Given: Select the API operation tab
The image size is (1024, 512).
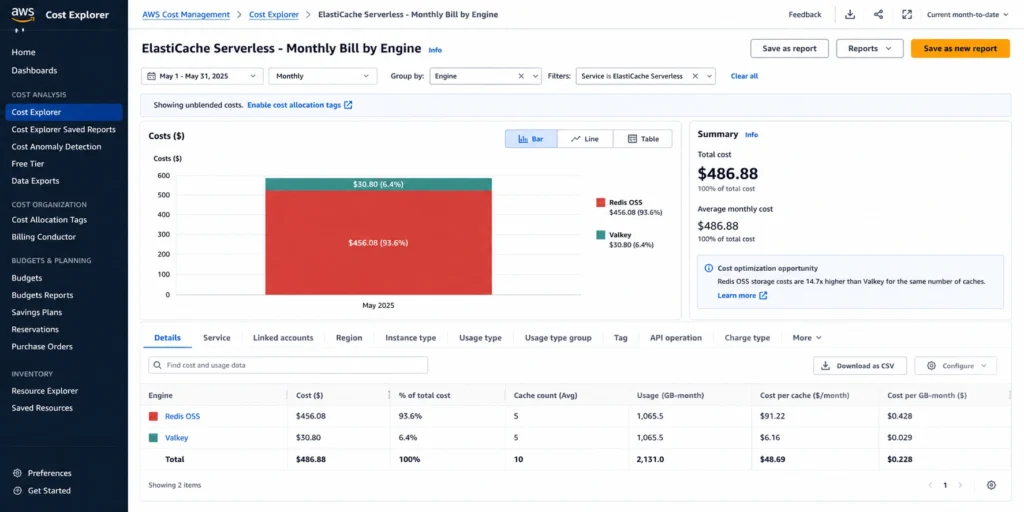Looking at the screenshot, I should pyautogui.click(x=676, y=338).
